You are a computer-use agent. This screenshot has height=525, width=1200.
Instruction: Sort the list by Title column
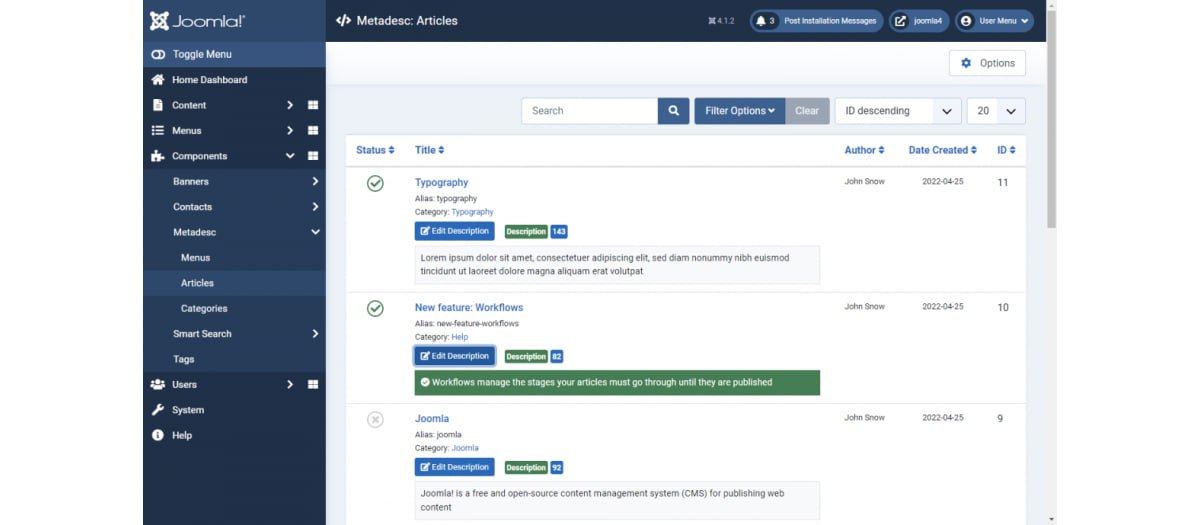coord(430,150)
